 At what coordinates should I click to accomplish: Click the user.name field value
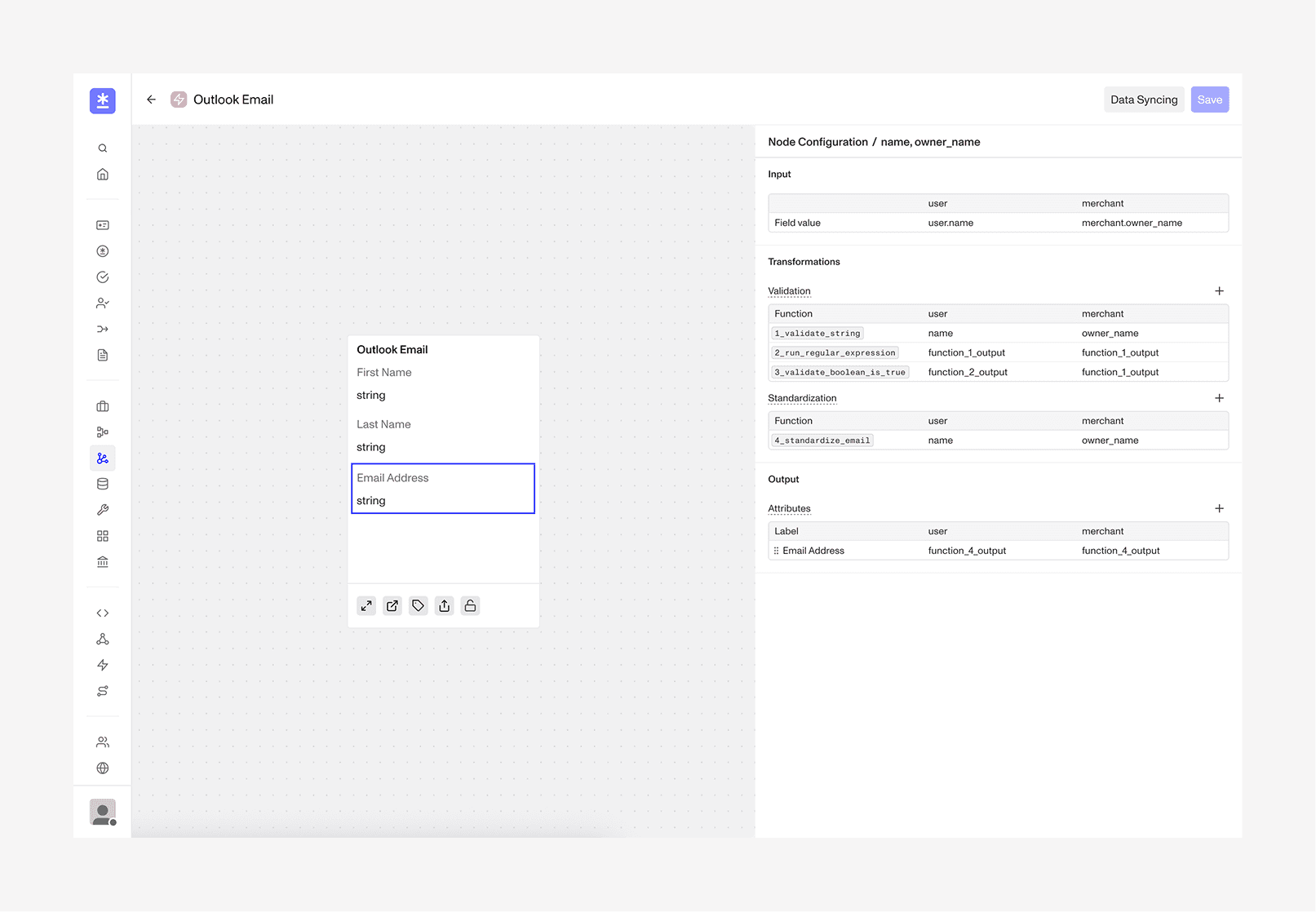point(950,223)
